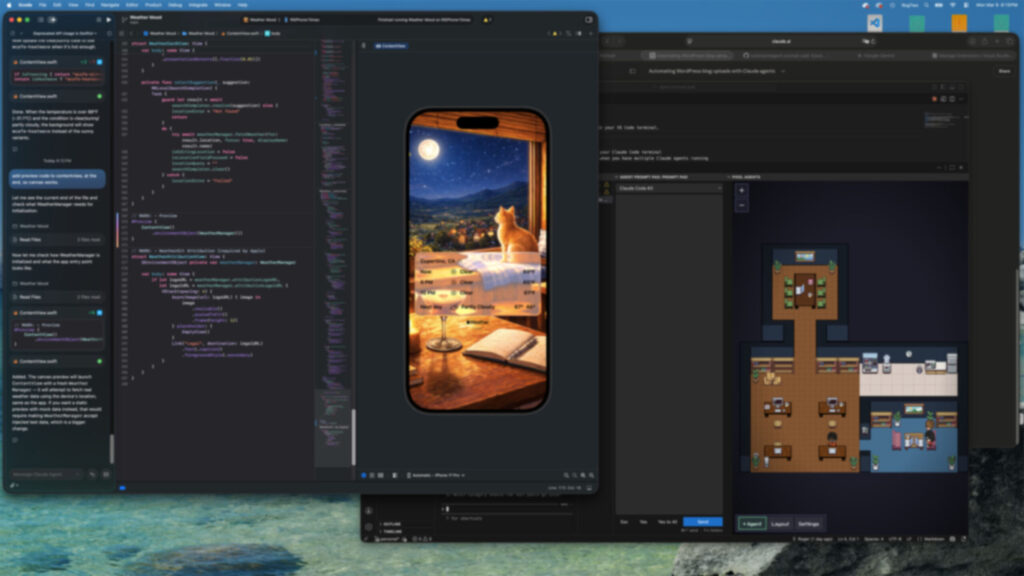Click the blue Send button in the prompt pad
This screenshot has height=576, width=1024.
702,521
